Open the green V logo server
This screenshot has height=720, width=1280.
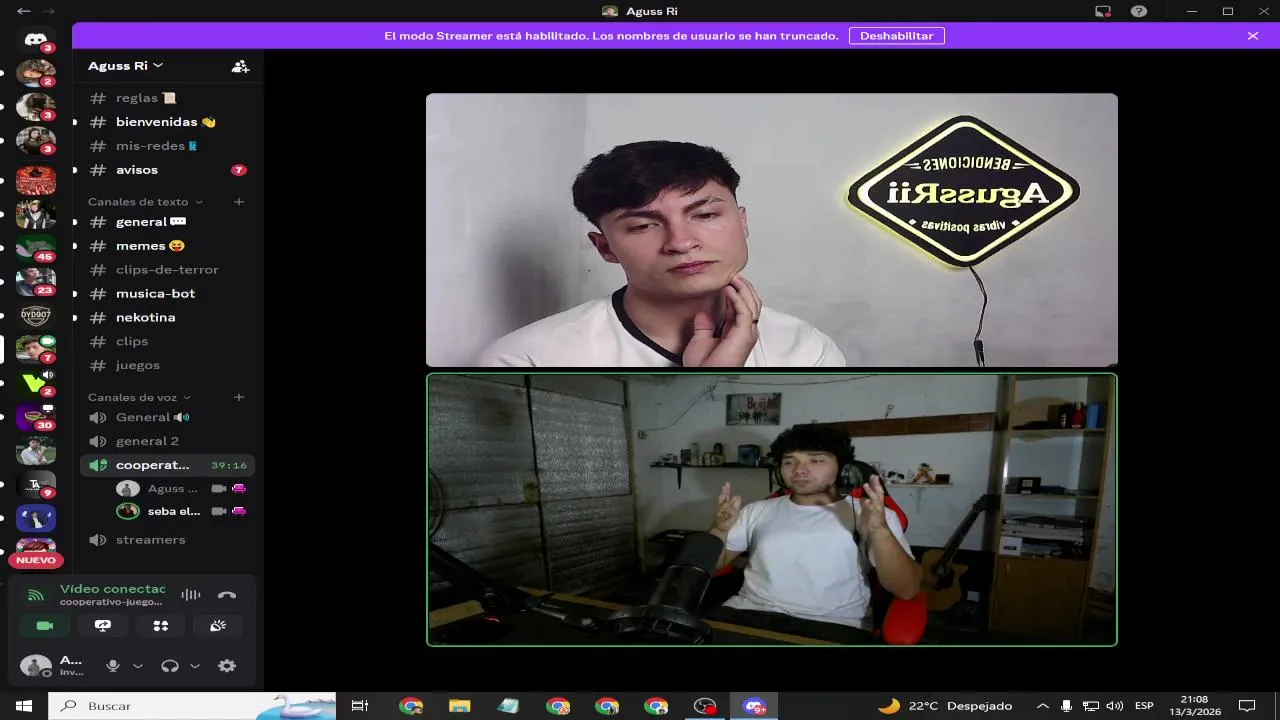pyautogui.click(x=36, y=383)
